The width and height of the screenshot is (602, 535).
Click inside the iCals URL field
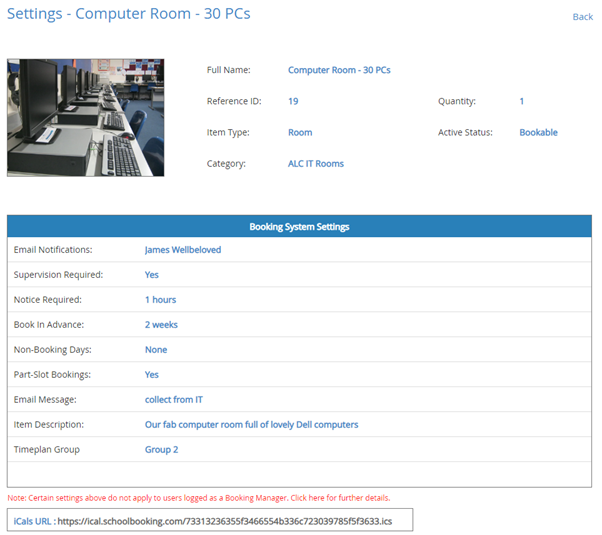tap(210, 520)
